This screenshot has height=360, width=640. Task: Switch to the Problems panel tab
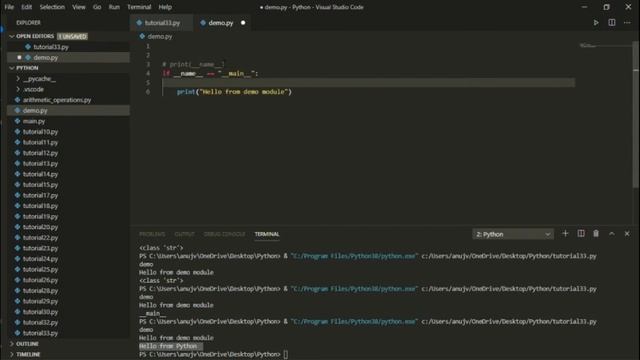click(x=152, y=234)
